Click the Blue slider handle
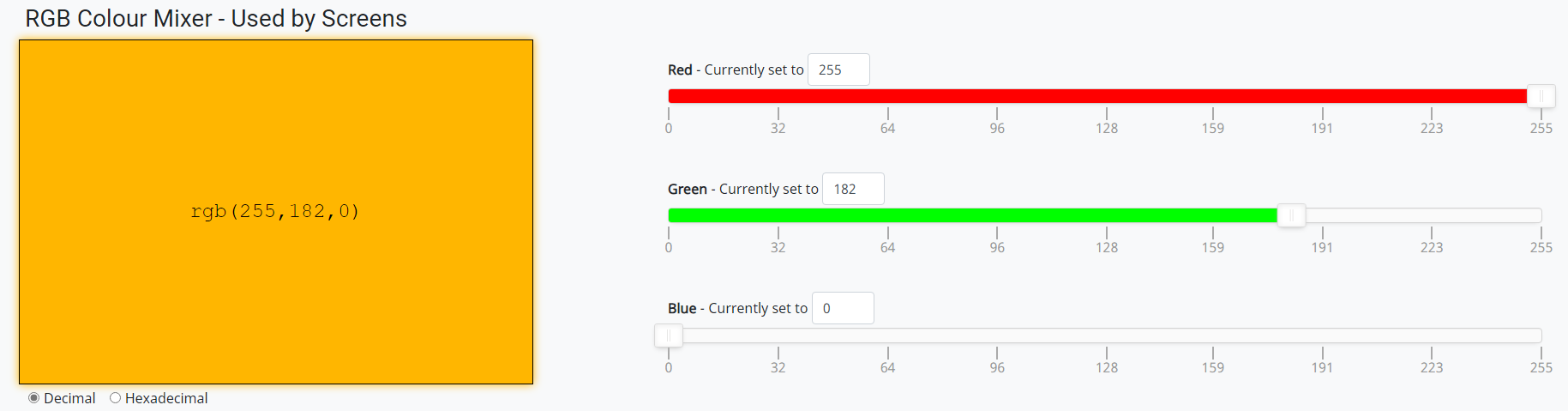 (669, 335)
